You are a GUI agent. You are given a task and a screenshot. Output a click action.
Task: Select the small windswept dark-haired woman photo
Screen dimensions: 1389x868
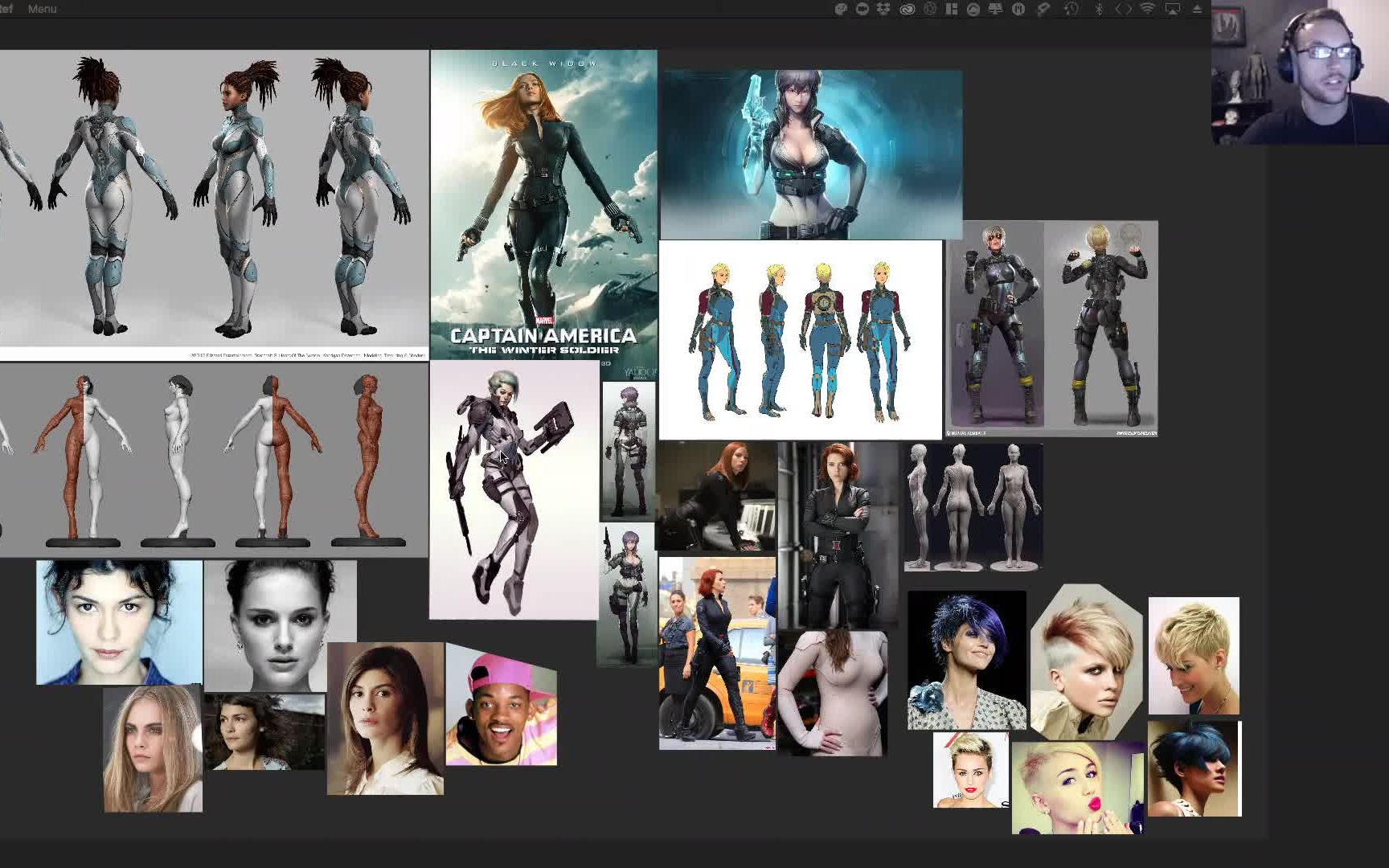tap(264, 732)
